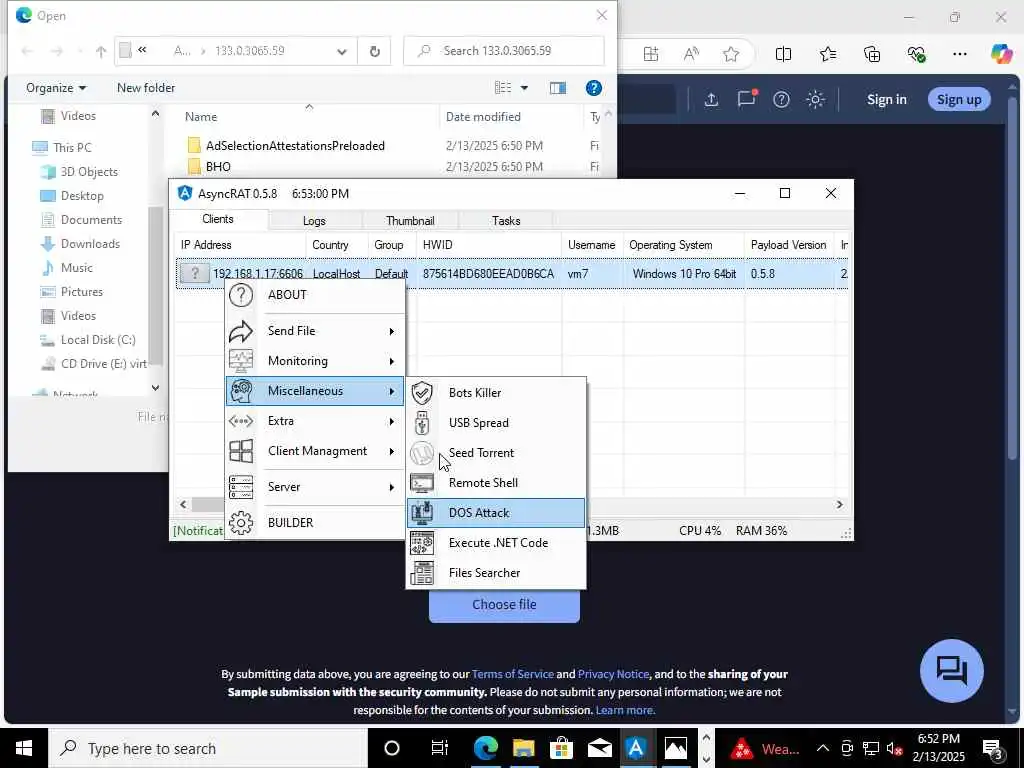Image resolution: width=1024 pixels, height=768 pixels.
Task: Open the Terms of Service link
Action: pos(513,674)
